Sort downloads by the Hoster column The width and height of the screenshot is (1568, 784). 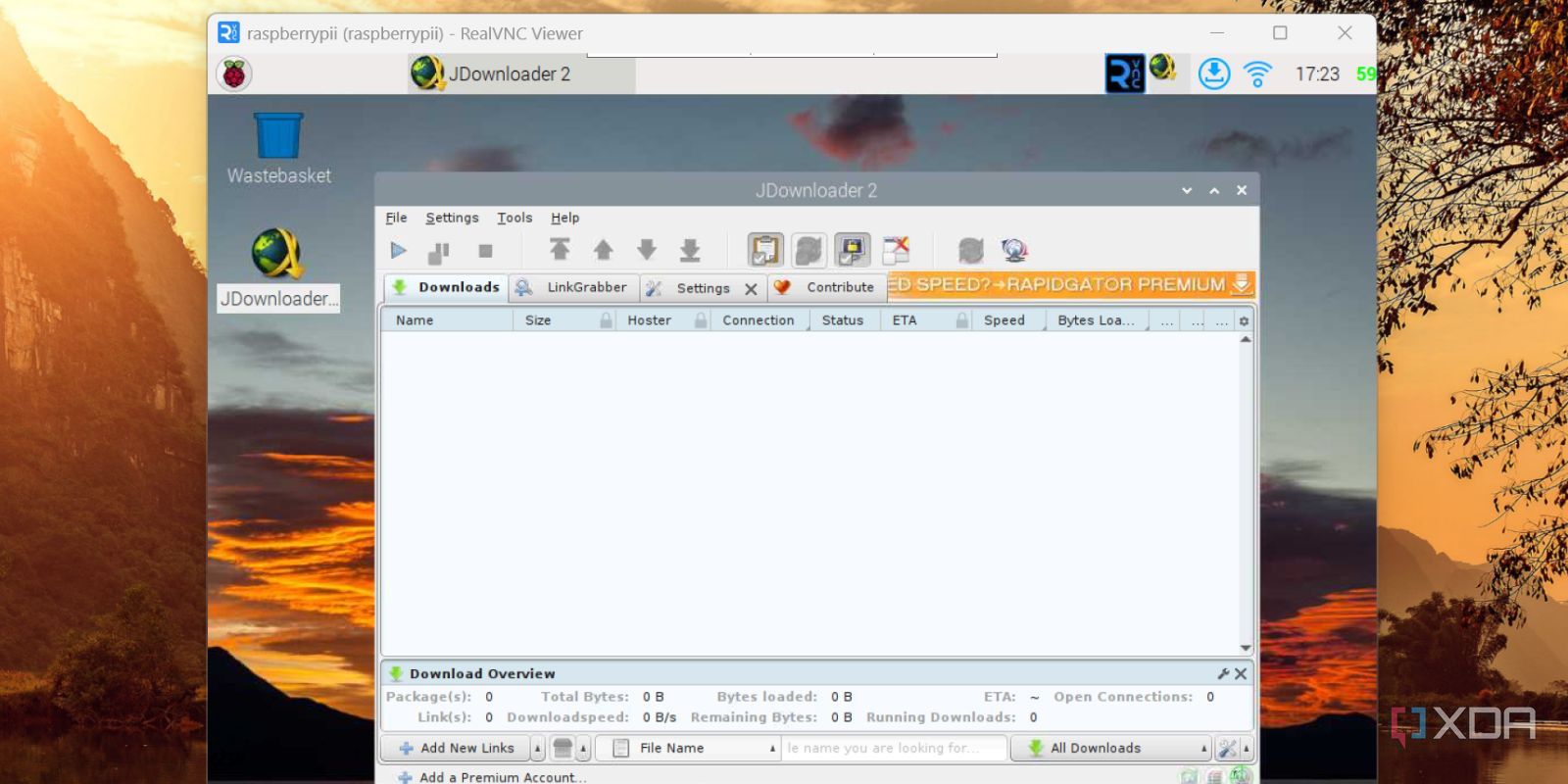[x=662, y=320]
